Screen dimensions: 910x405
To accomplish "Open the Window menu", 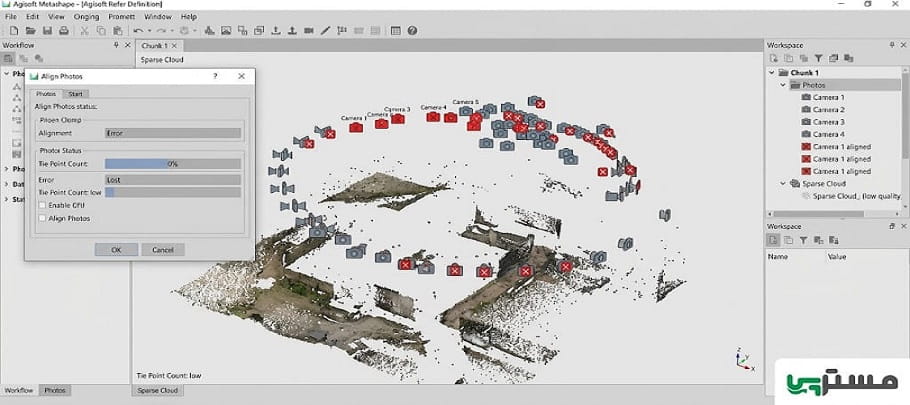I will tap(158, 17).
